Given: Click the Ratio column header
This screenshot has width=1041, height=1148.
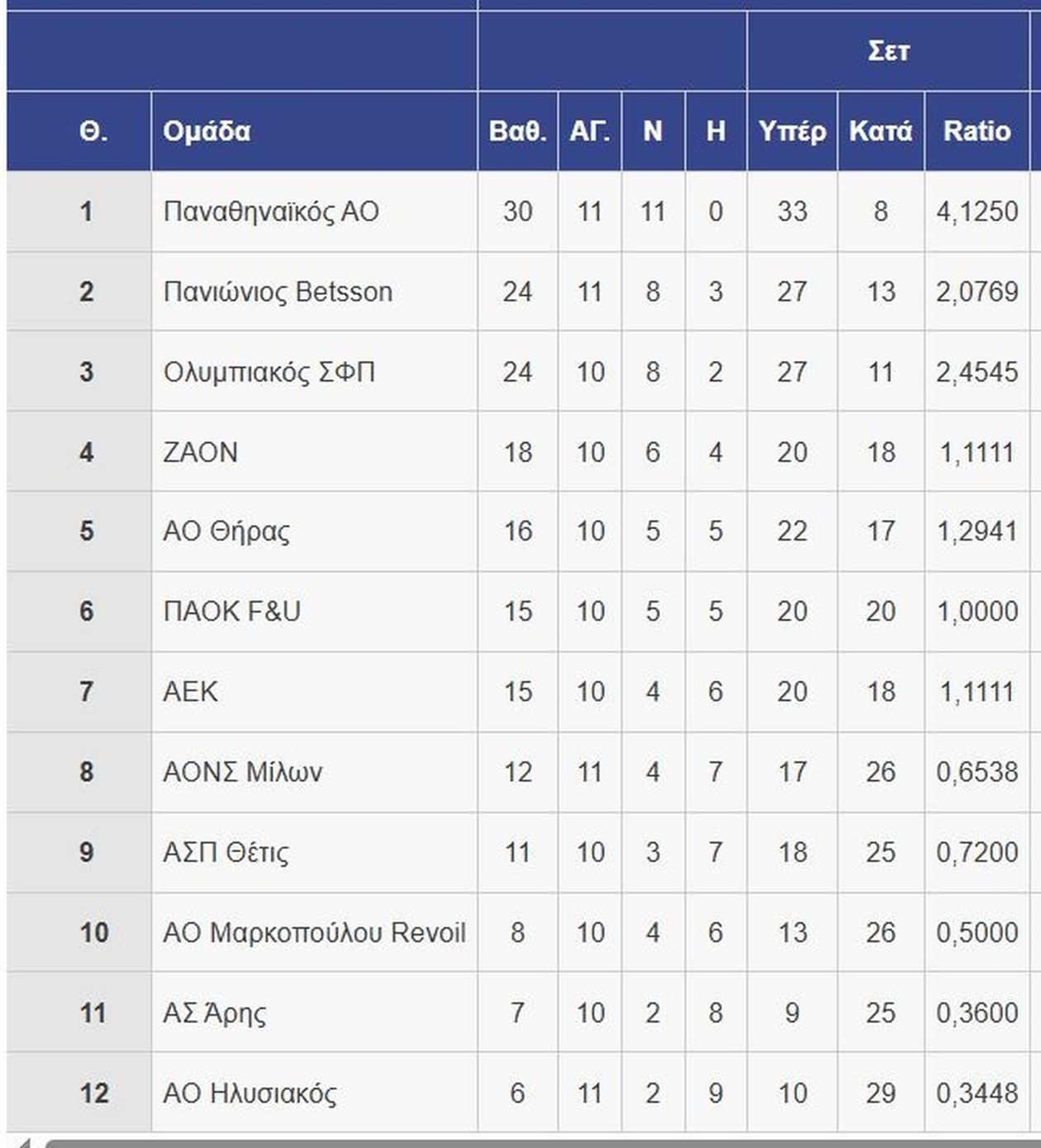Looking at the screenshot, I should pos(977,131).
